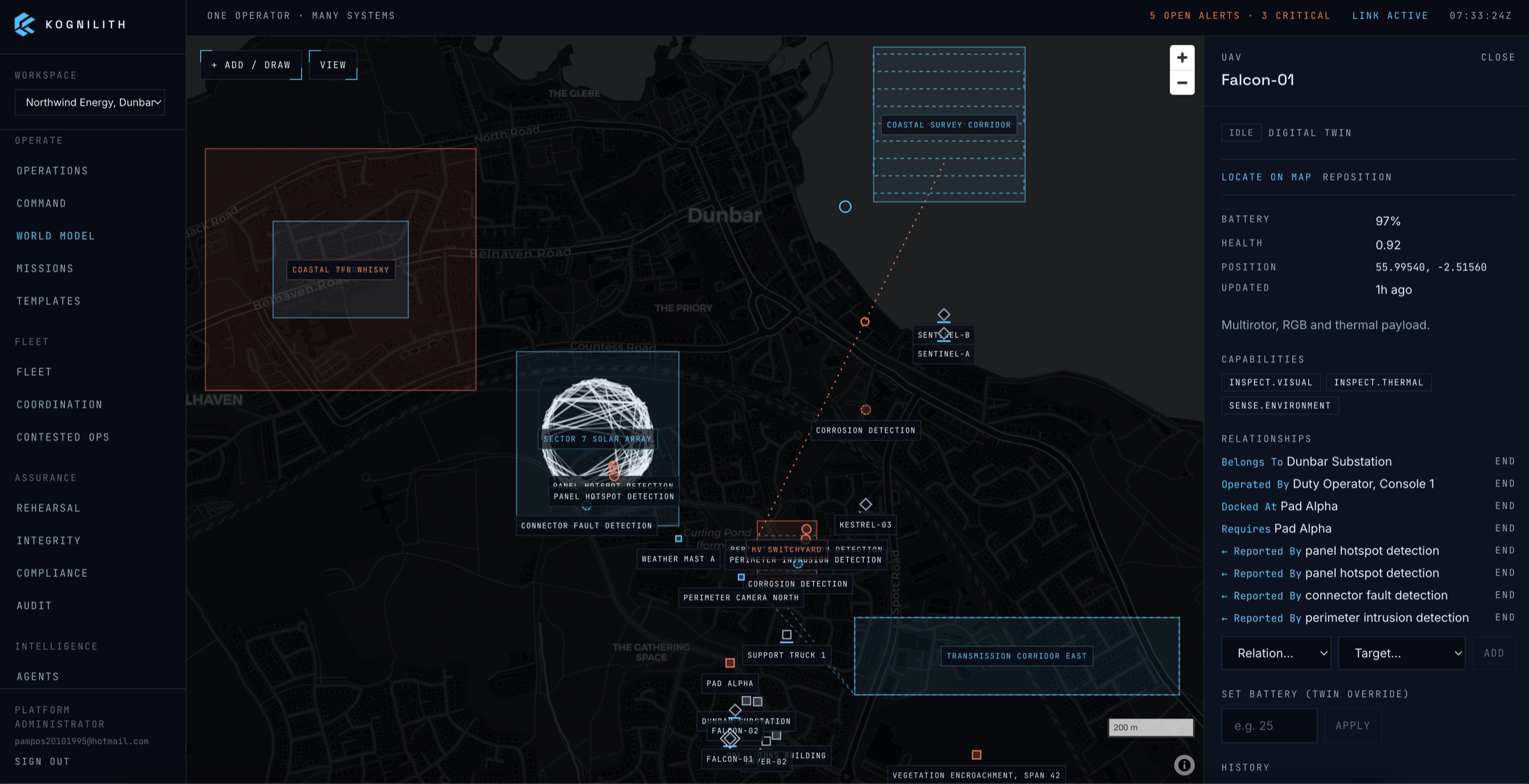The height and width of the screenshot is (784, 1529).
Task: Select the Weather Mast A marker
Action: pos(678,539)
